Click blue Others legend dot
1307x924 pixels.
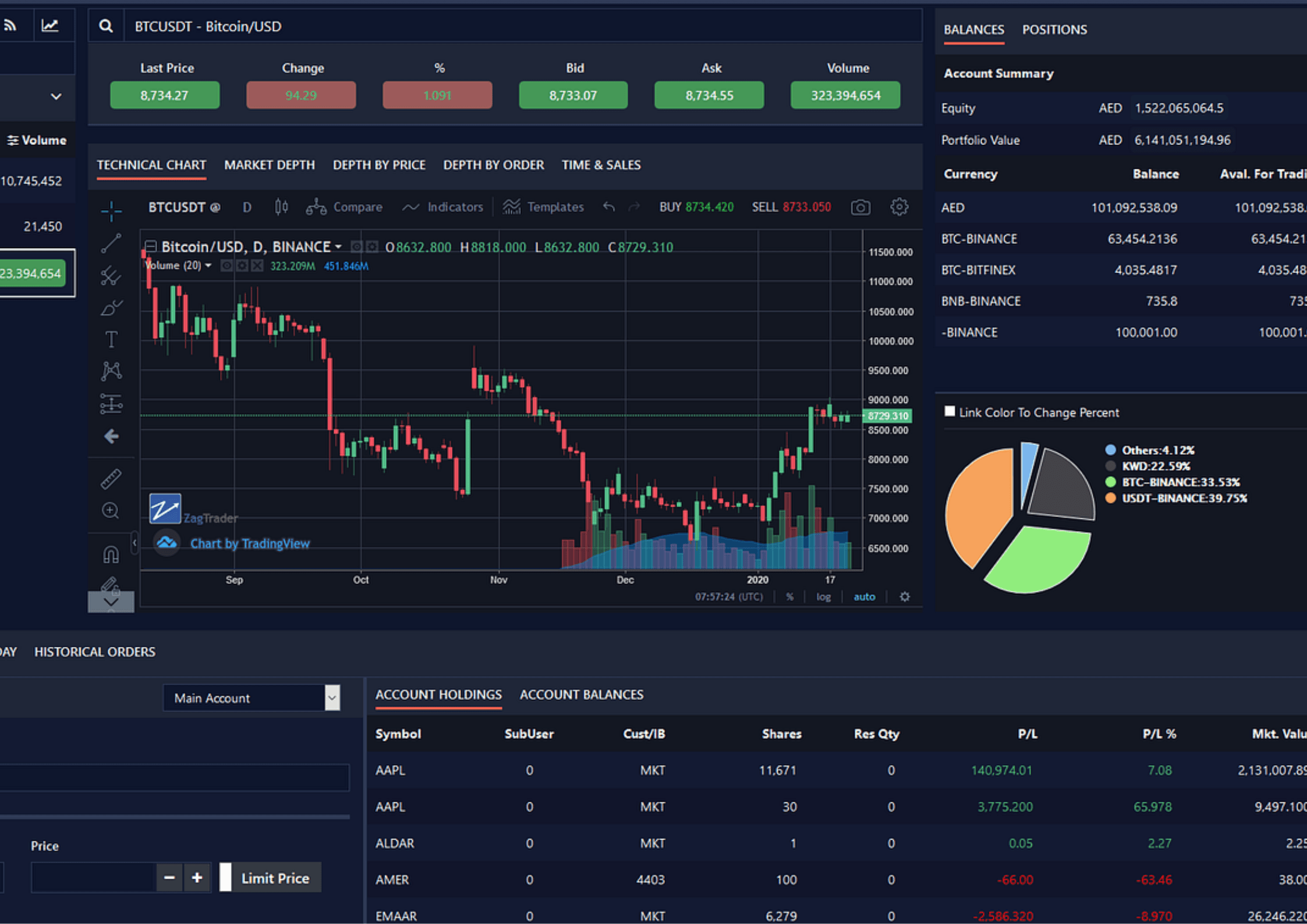(1110, 449)
